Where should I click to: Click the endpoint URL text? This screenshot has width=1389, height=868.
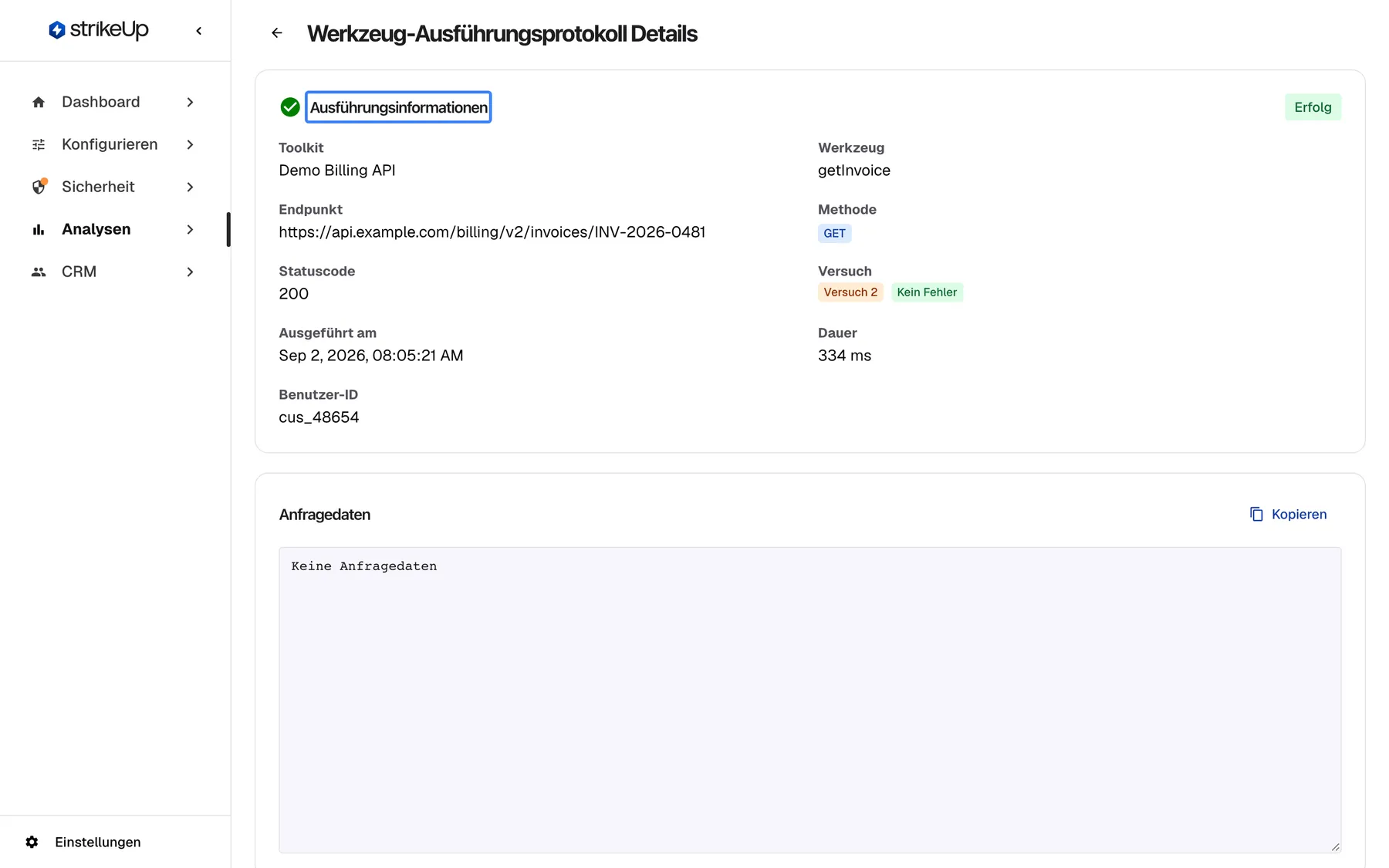[x=492, y=232]
